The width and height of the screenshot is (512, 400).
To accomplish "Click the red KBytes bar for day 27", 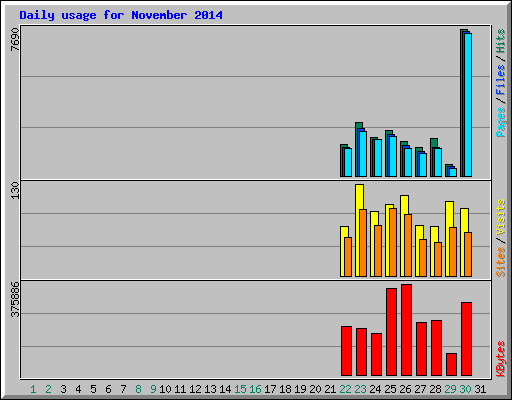I will 422,349.
